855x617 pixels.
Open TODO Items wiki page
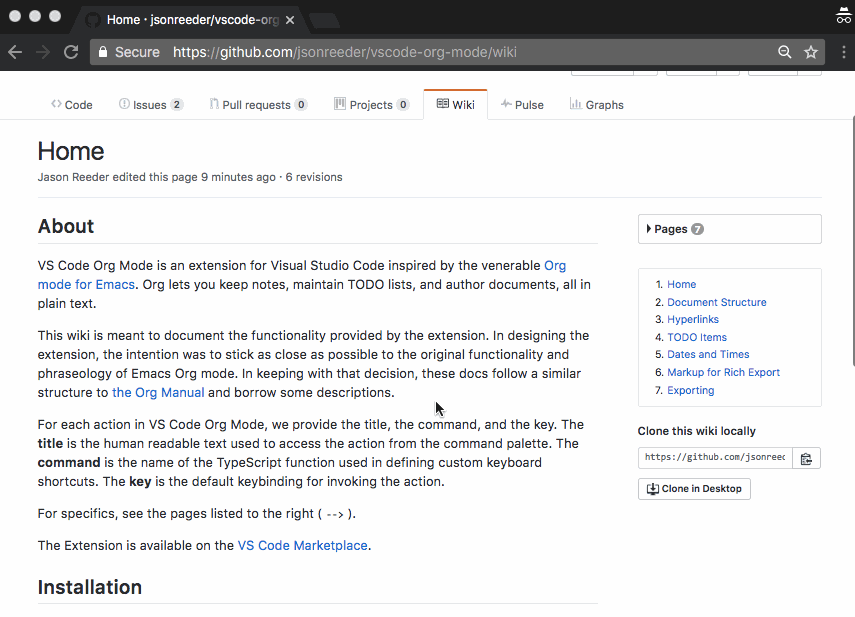tap(697, 337)
